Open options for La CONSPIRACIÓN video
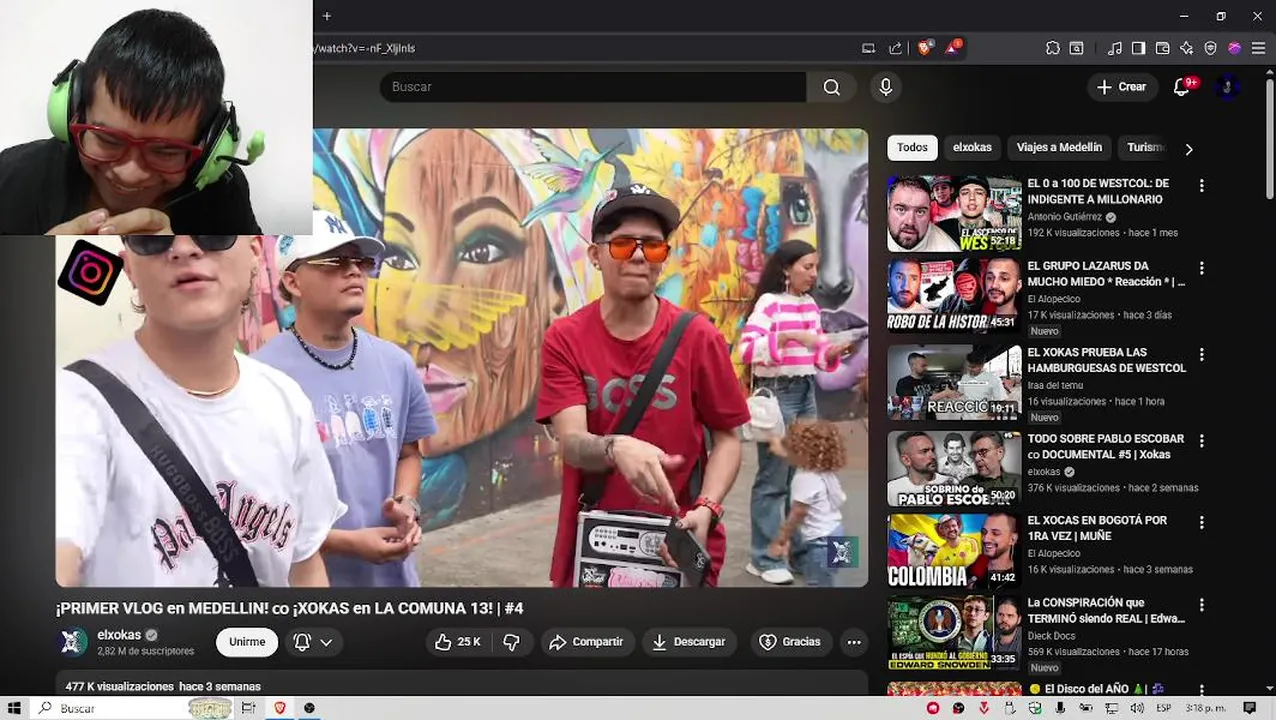 pyautogui.click(x=1201, y=605)
